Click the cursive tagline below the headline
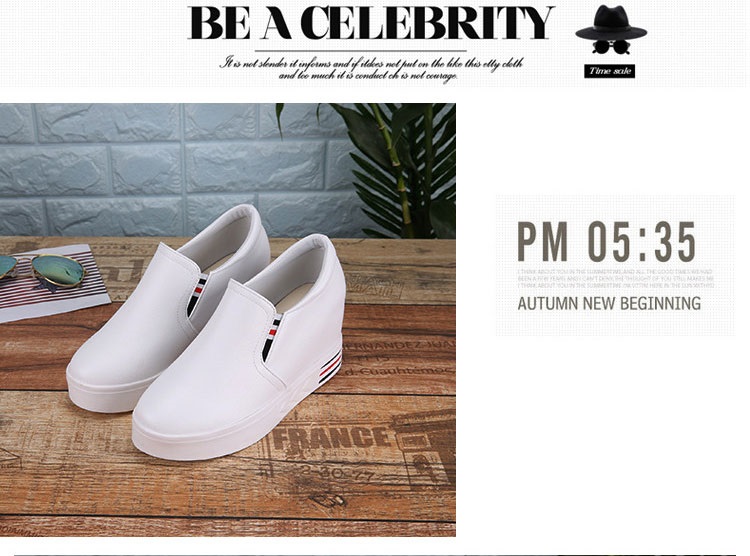This screenshot has height=556, width=750. [371, 69]
